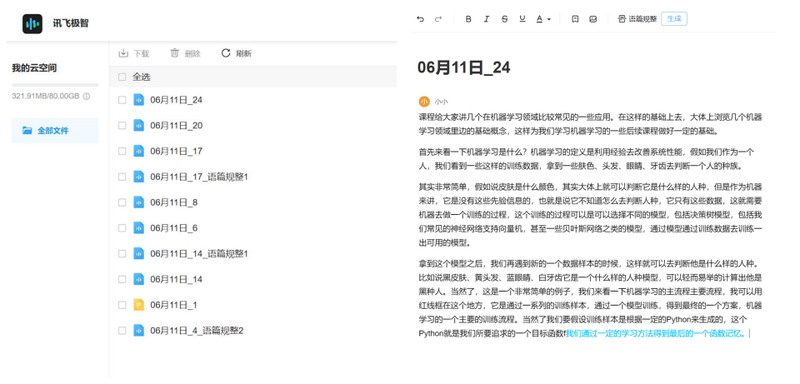Click the yellow note icon of 06月11日_1
The width and height of the screenshot is (800, 384).
click(x=139, y=305)
